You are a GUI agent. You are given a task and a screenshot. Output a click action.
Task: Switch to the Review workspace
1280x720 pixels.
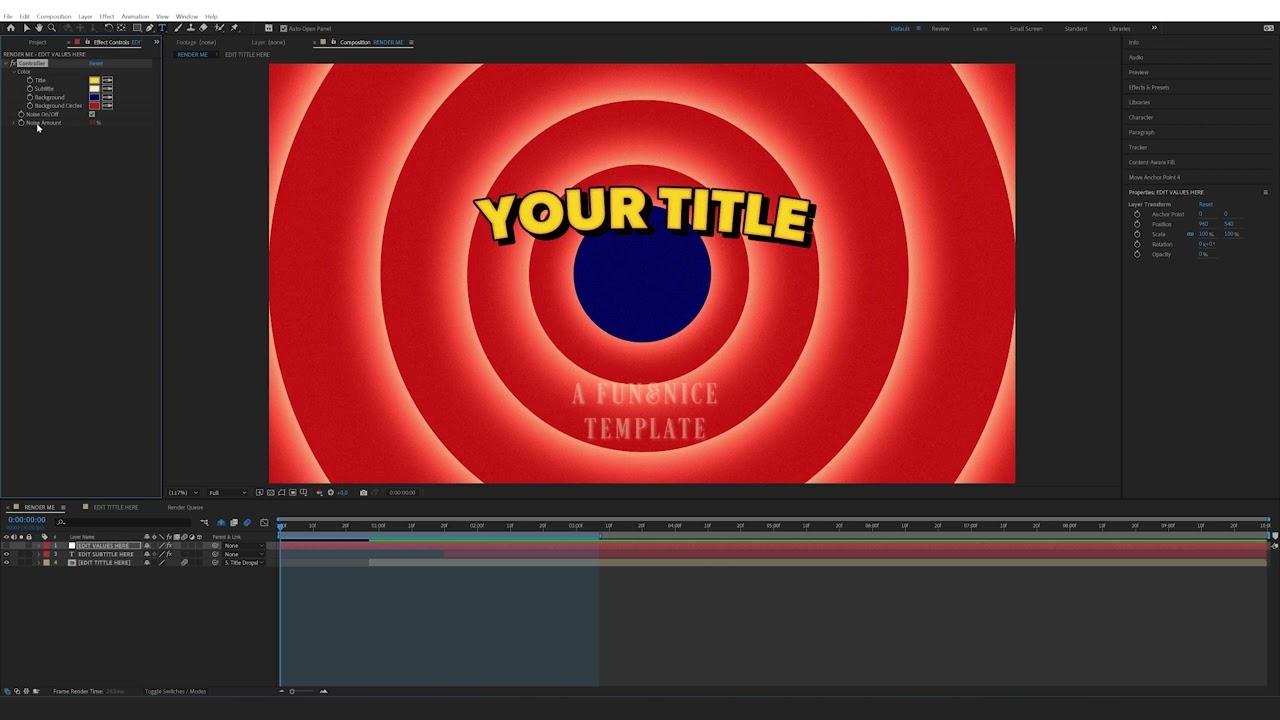941,28
